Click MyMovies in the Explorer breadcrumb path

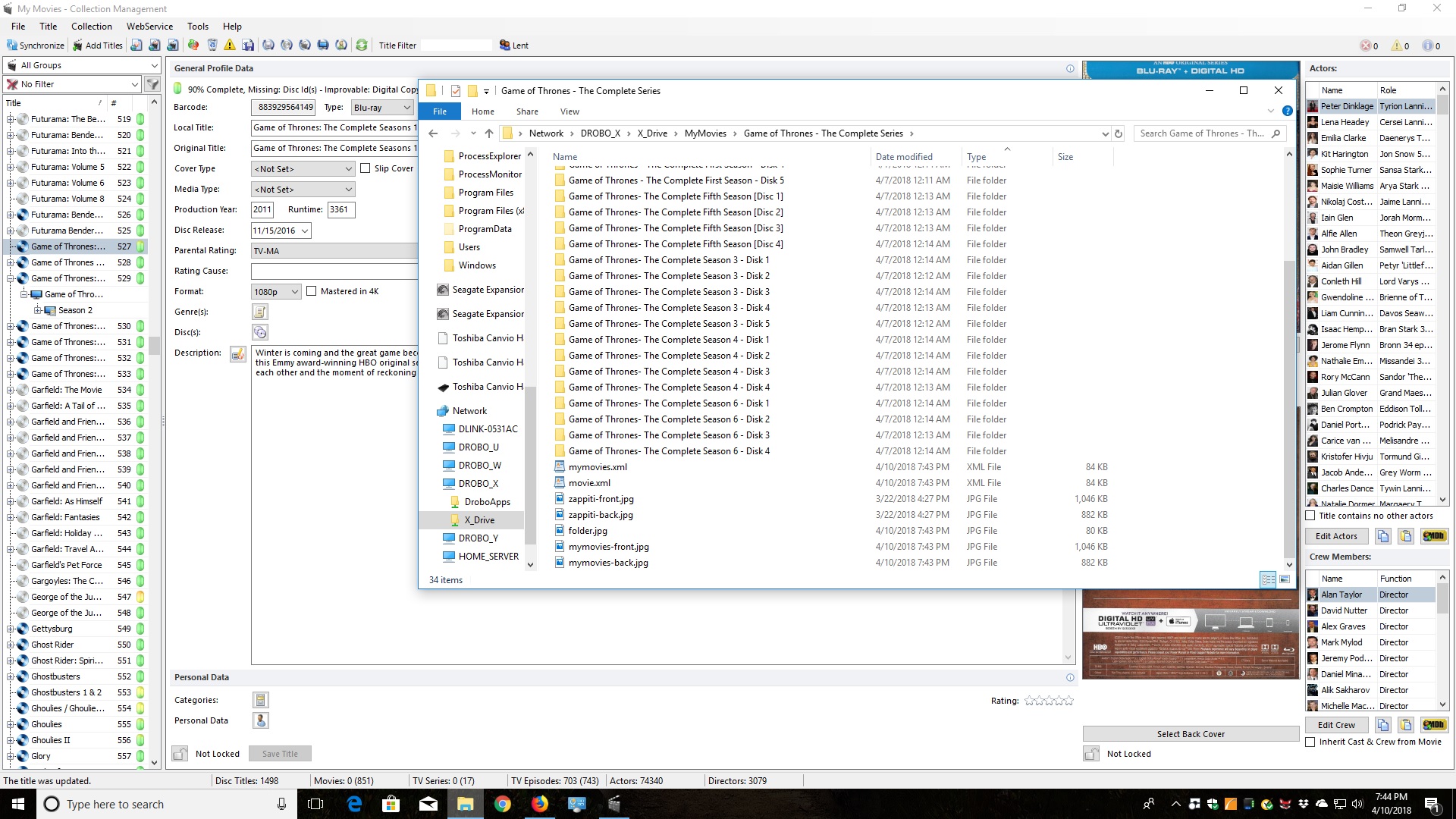(x=705, y=133)
